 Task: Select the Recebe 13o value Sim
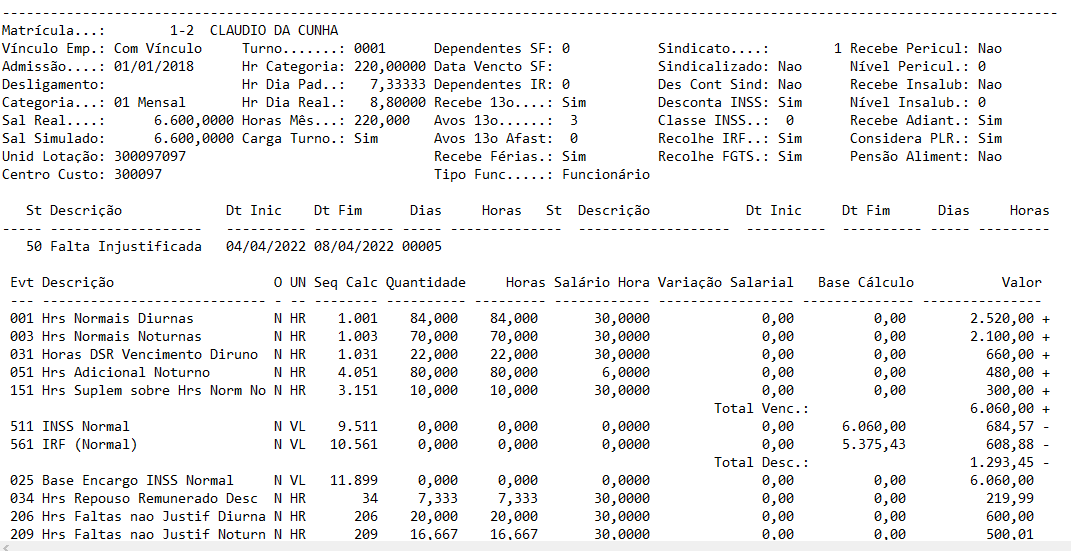[x=574, y=102]
